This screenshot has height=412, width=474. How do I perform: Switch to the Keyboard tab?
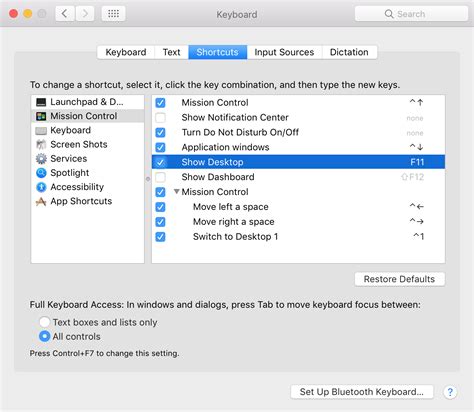(126, 52)
